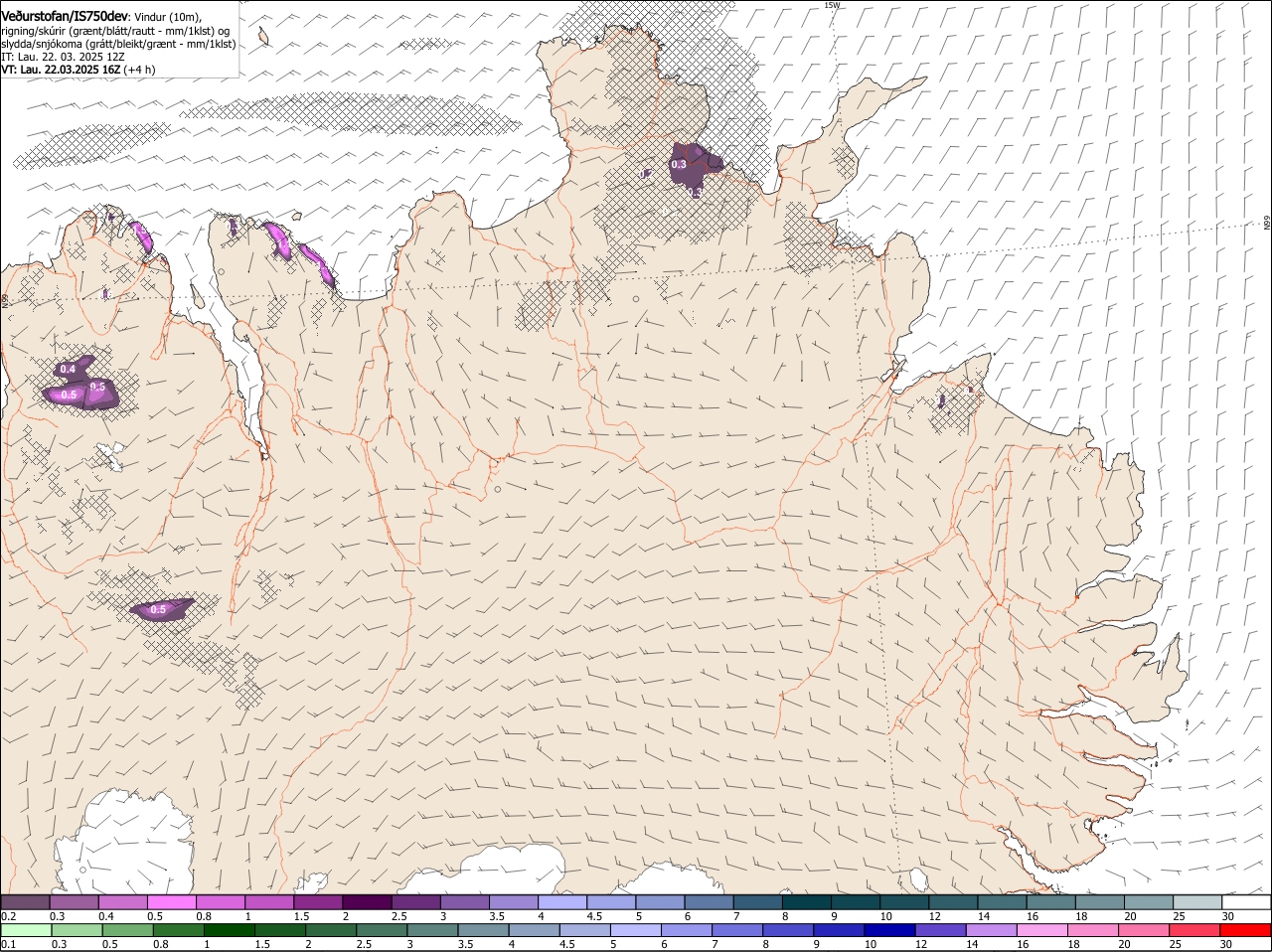Select the 18 pink rain-scale swatch
Viewport: 1272px width, 952px height.
tap(1093, 931)
